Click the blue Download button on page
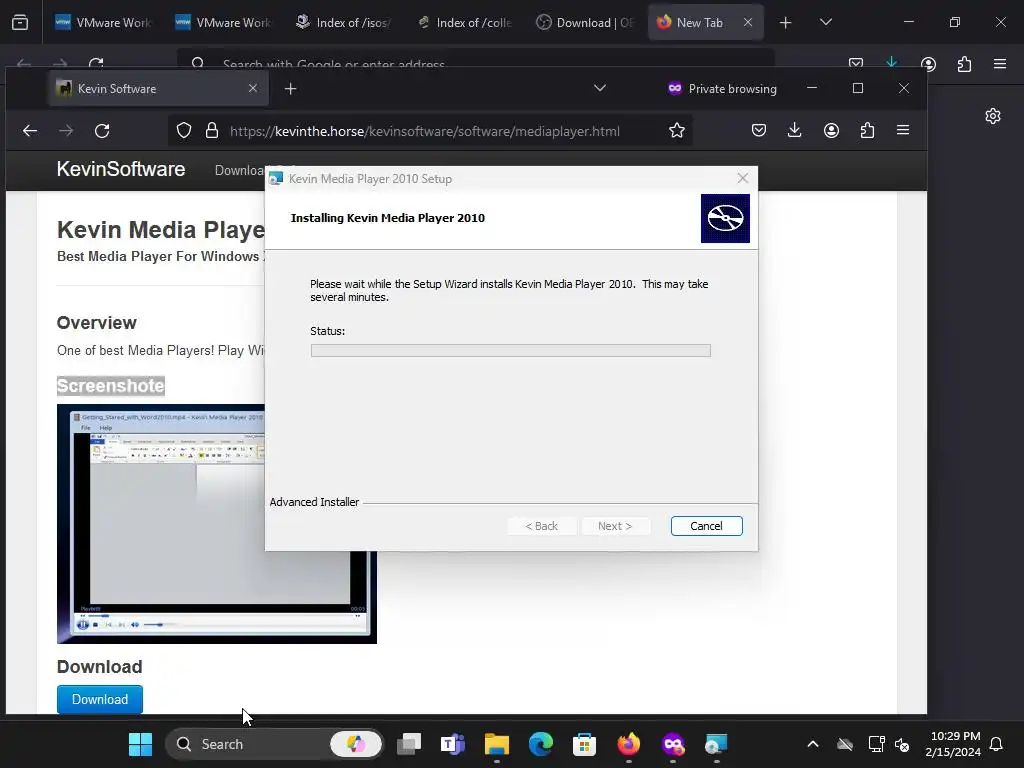 click(100, 699)
